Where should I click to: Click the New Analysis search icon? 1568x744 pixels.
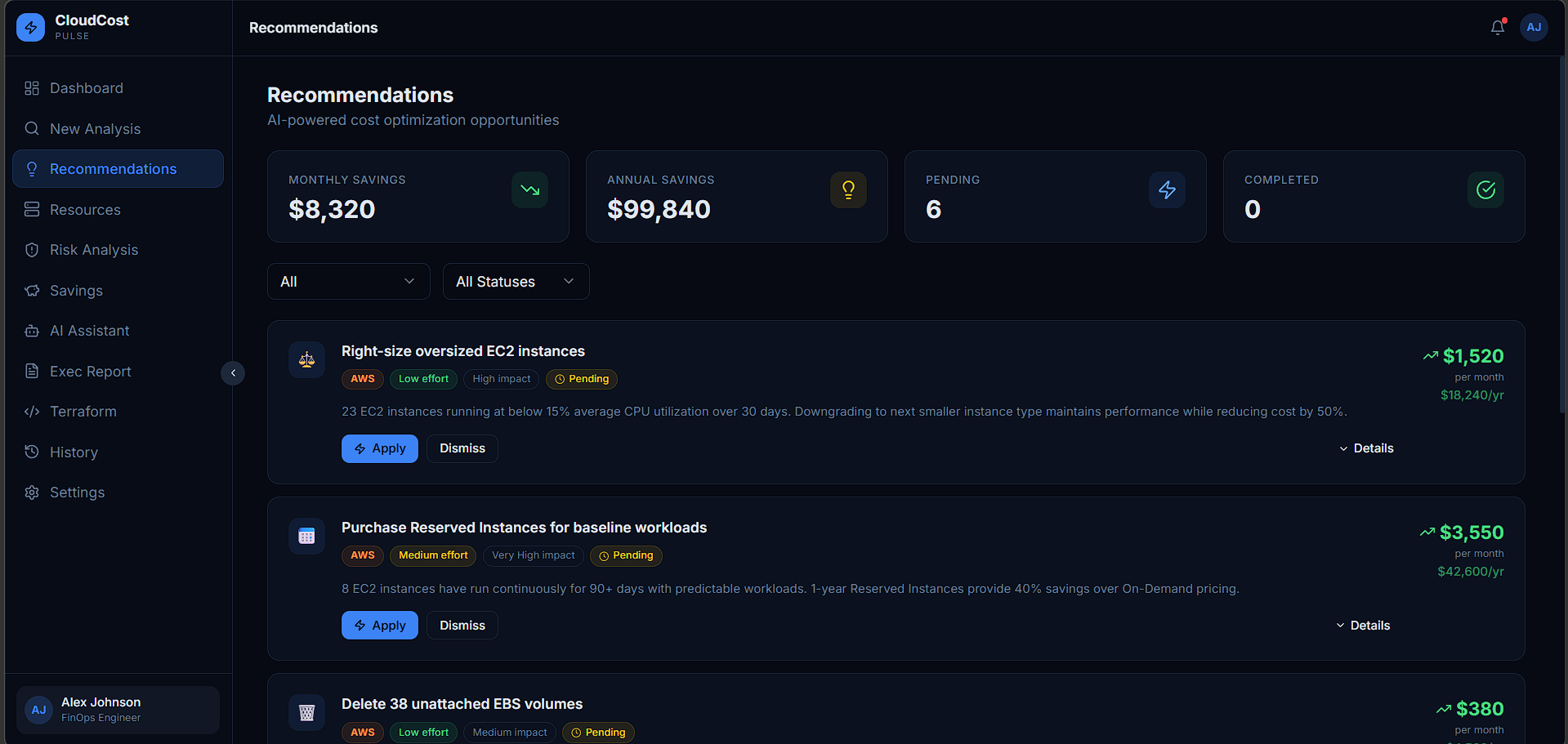pos(32,129)
